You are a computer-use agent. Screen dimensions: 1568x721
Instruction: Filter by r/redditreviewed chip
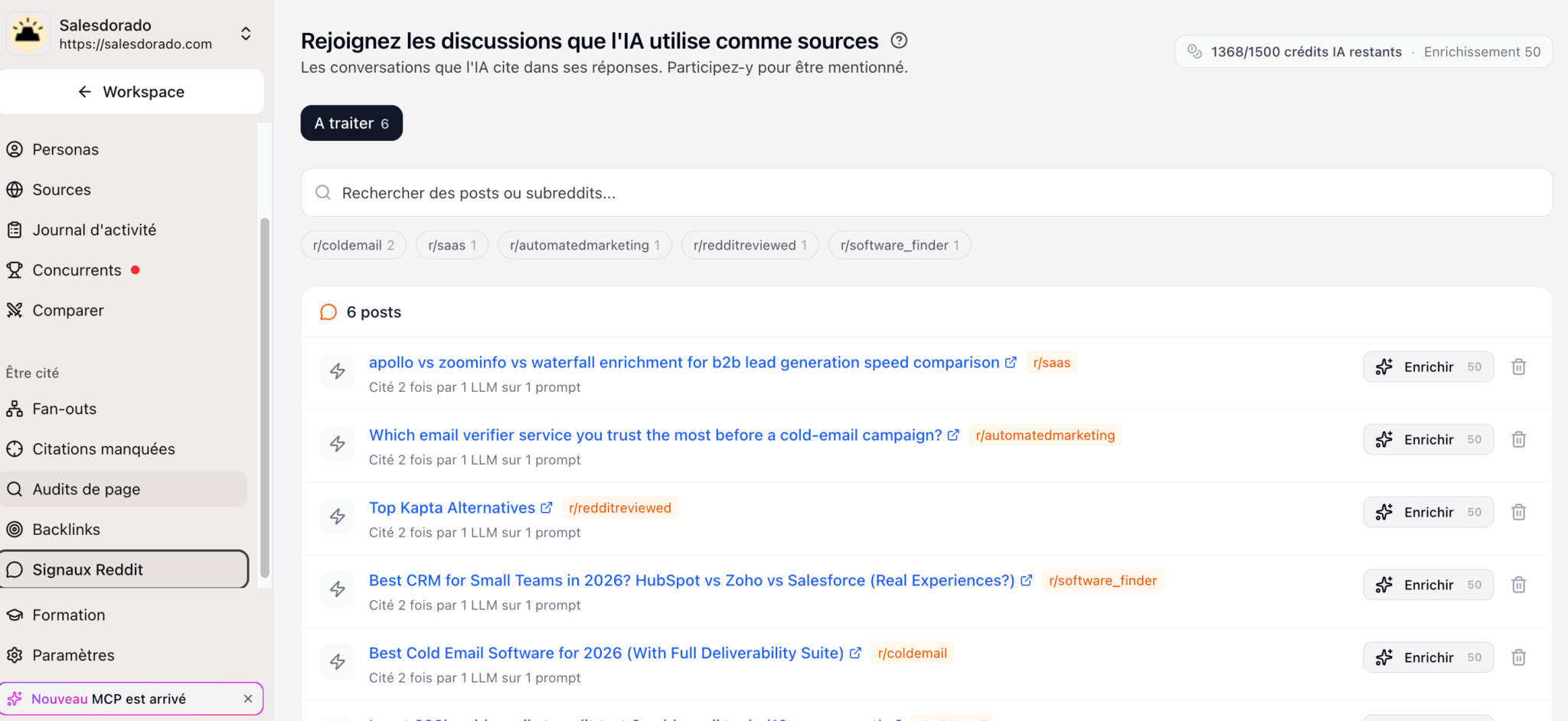pyautogui.click(x=750, y=245)
